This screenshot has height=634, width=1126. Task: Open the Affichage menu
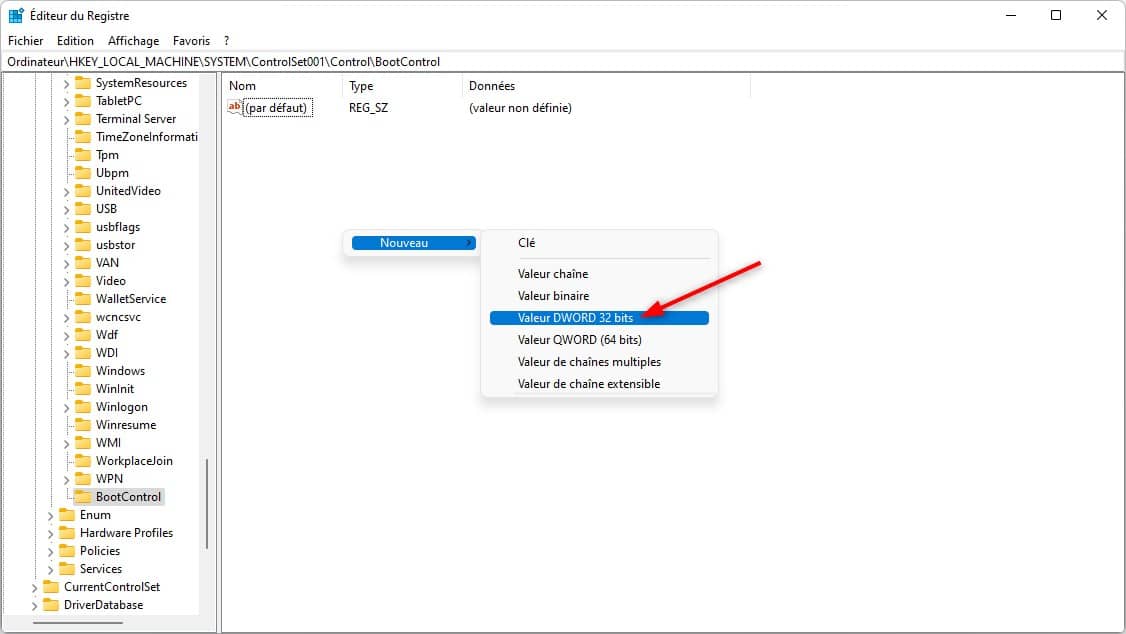[134, 41]
